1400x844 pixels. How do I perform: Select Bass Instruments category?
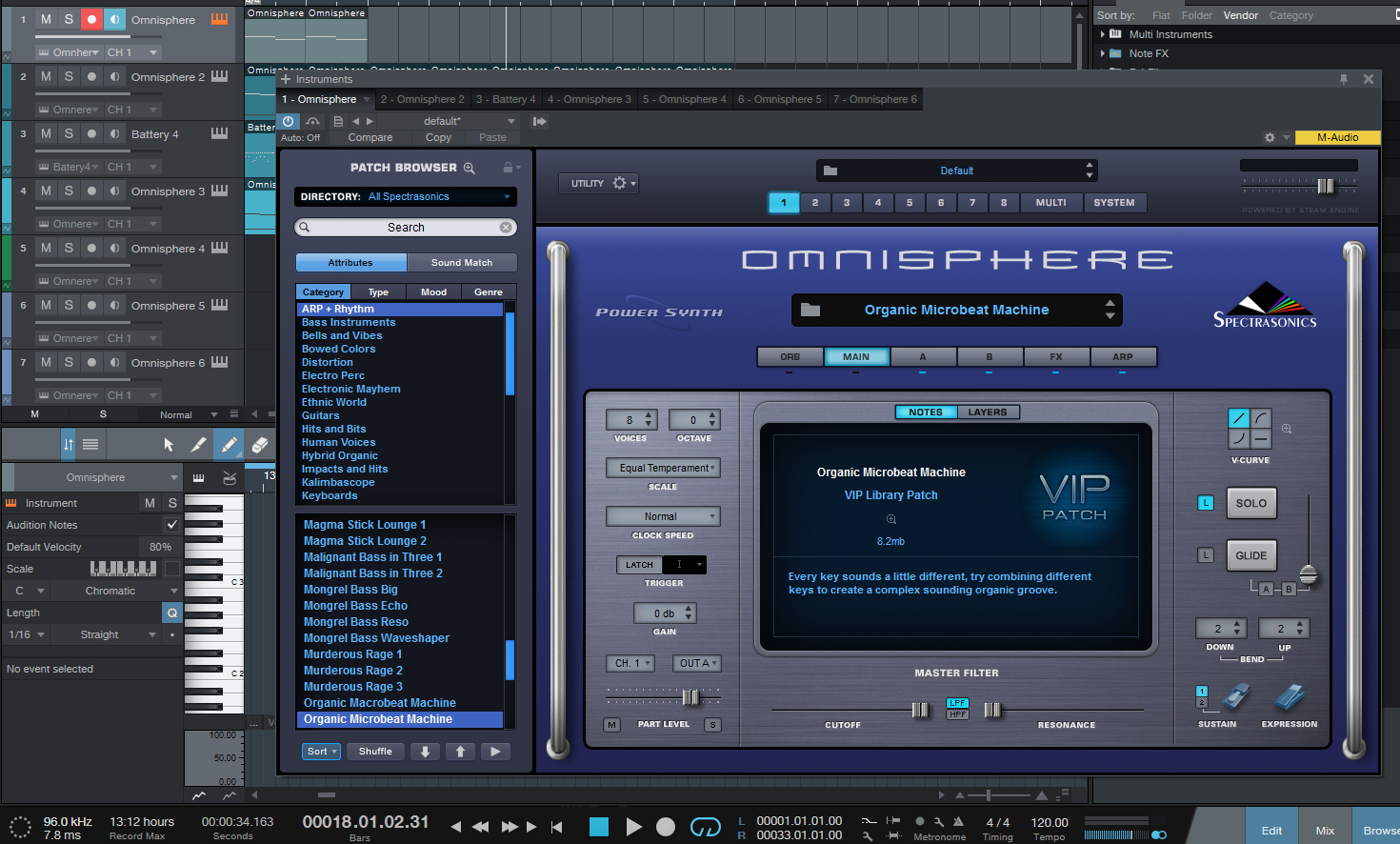[349, 322]
